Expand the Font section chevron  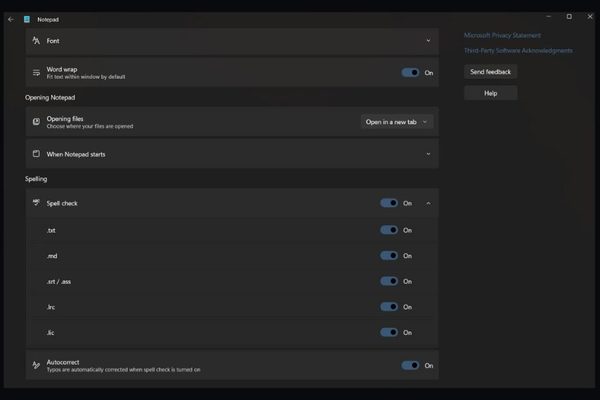point(428,41)
